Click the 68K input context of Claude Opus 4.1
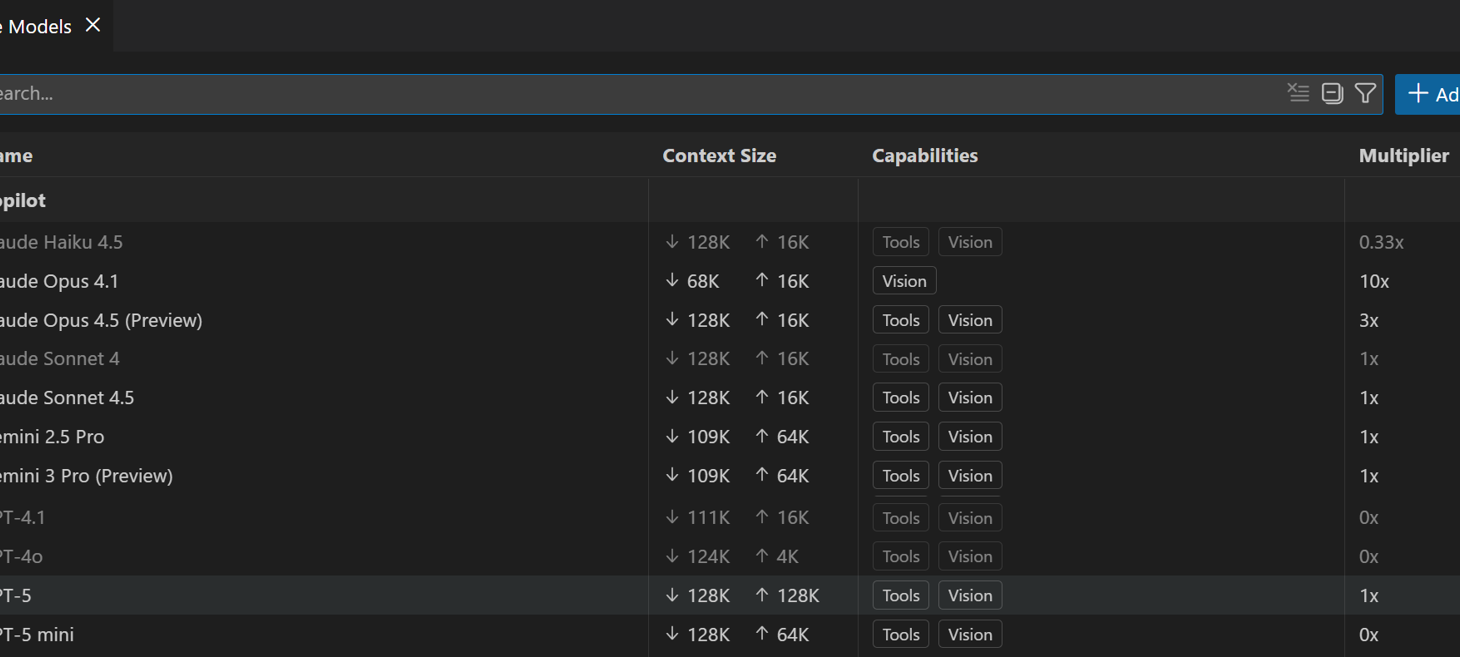Image resolution: width=1460 pixels, height=657 pixels. (x=692, y=281)
